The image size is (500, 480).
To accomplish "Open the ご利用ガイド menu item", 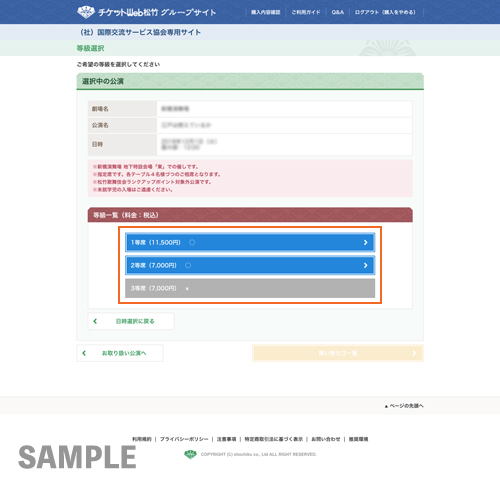I will pos(306,12).
